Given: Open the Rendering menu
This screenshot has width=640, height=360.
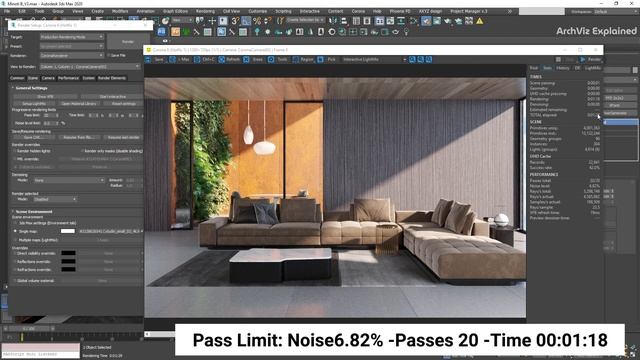Looking at the screenshot, I should (x=205, y=11).
